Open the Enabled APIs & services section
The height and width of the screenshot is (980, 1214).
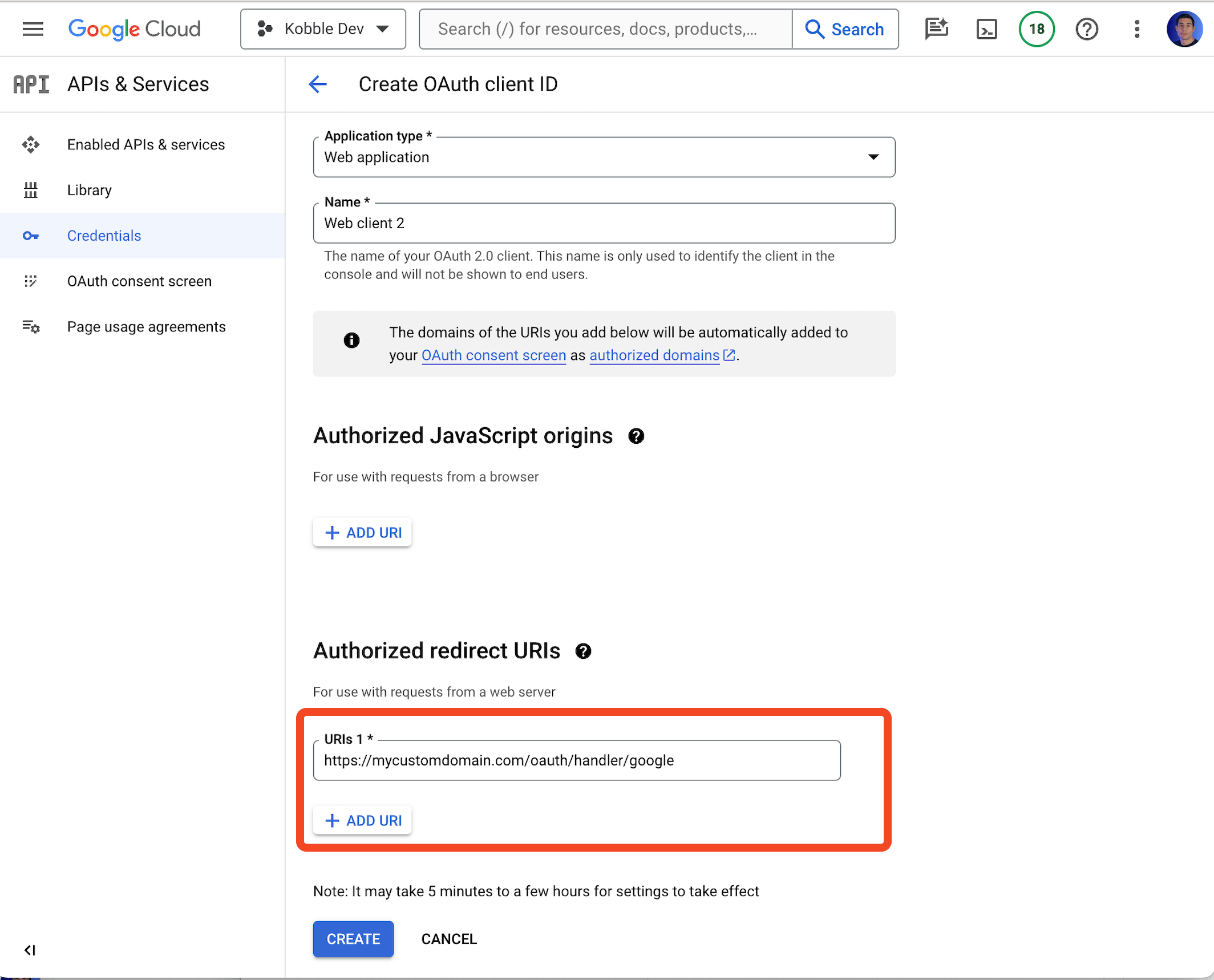146,144
